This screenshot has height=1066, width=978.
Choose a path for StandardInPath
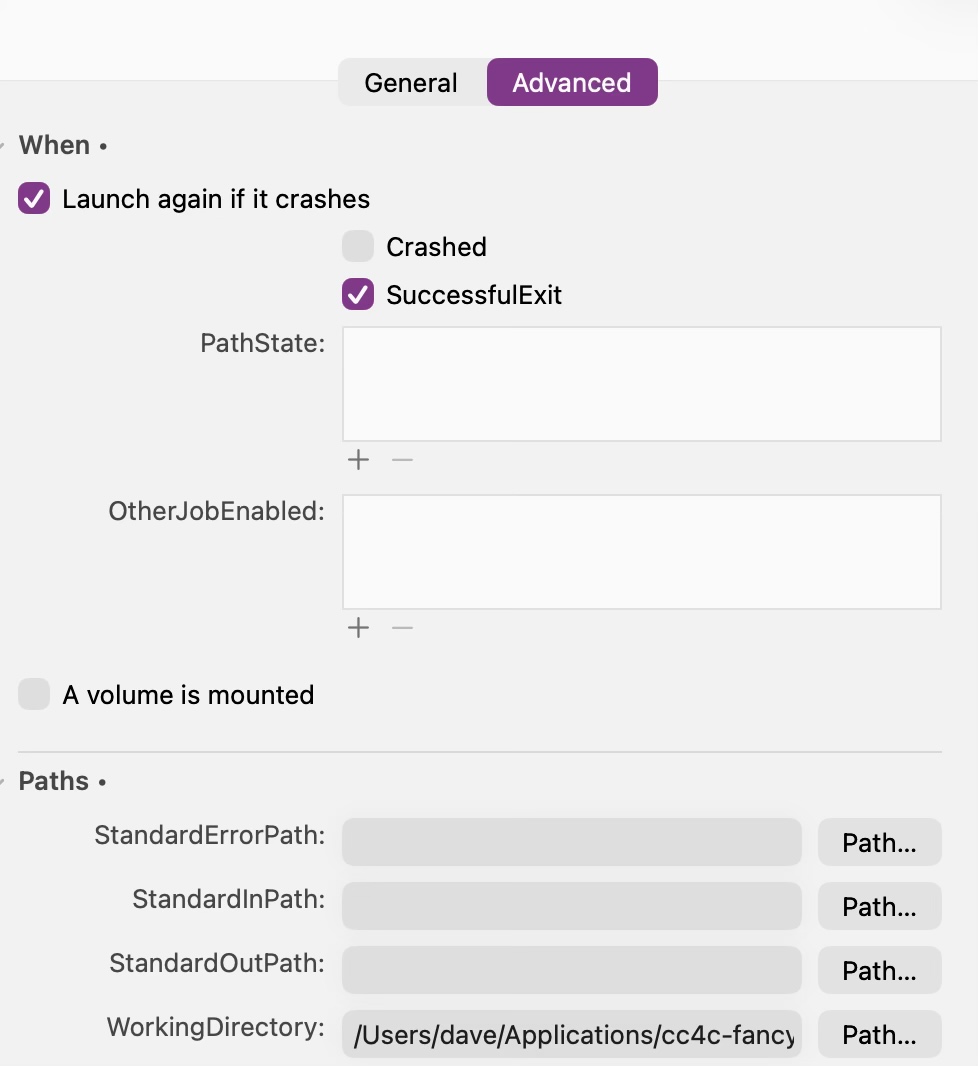pos(879,907)
